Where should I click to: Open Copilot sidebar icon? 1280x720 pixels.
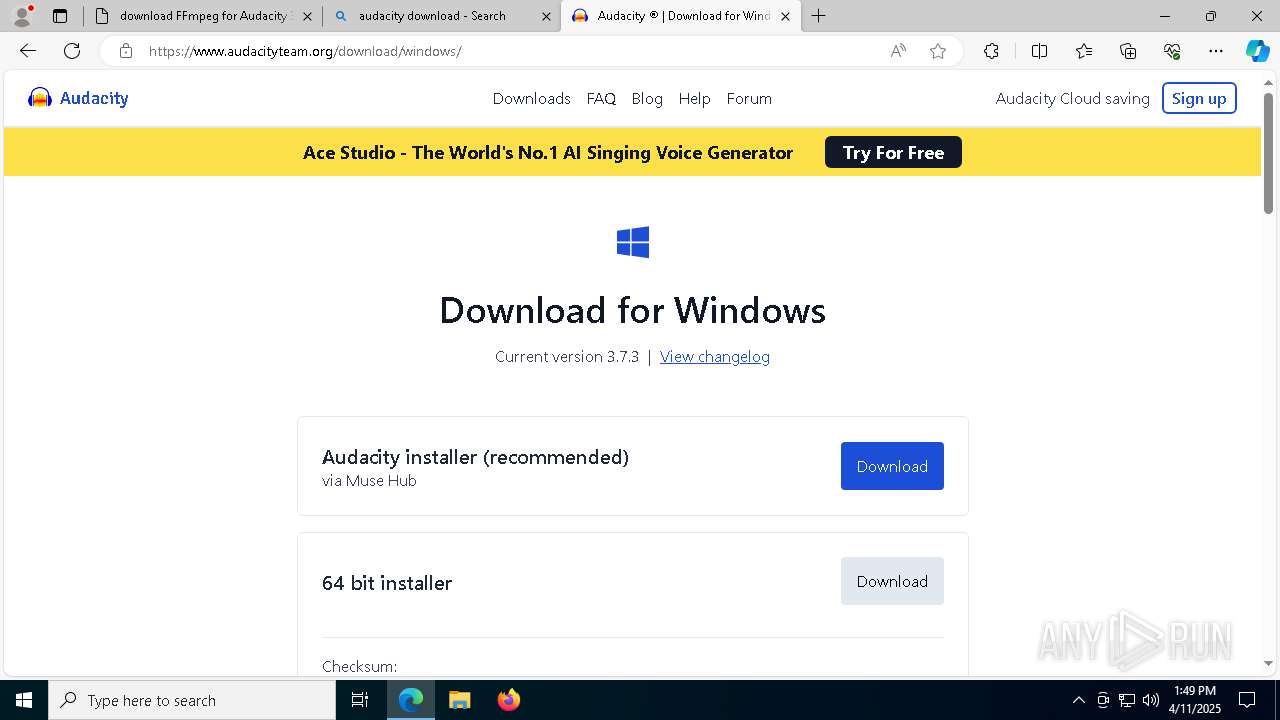[x=1257, y=51]
